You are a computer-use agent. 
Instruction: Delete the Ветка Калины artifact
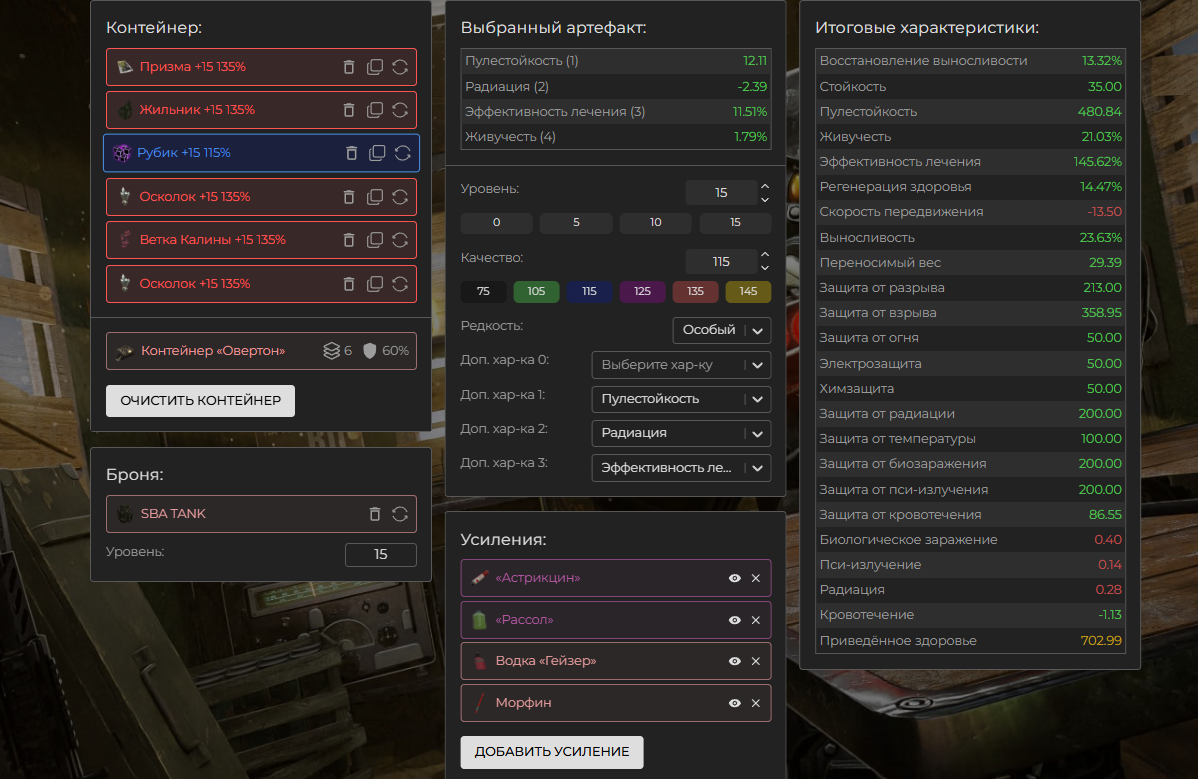tap(348, 240)
